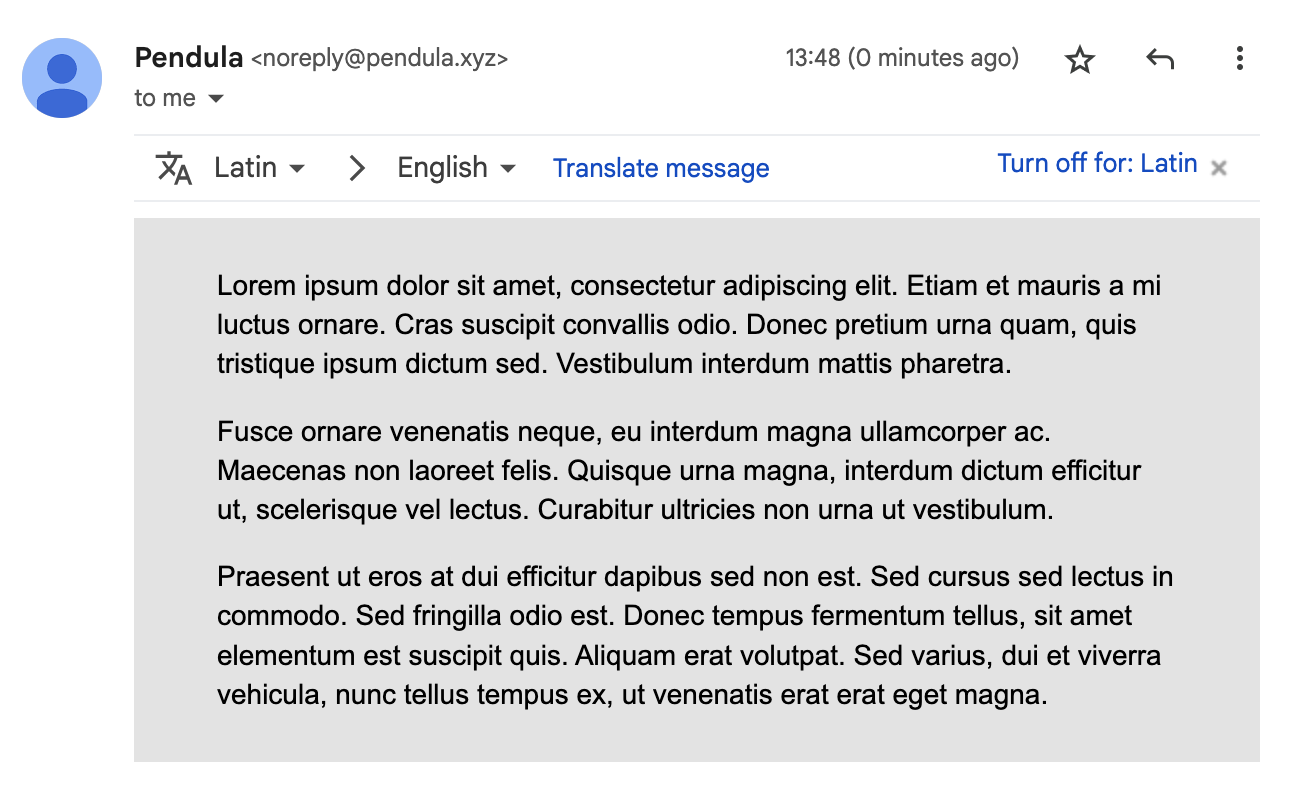
Task: Click the paragraph starting "Lorem ipsum dolor"
Action: point(689,325)
